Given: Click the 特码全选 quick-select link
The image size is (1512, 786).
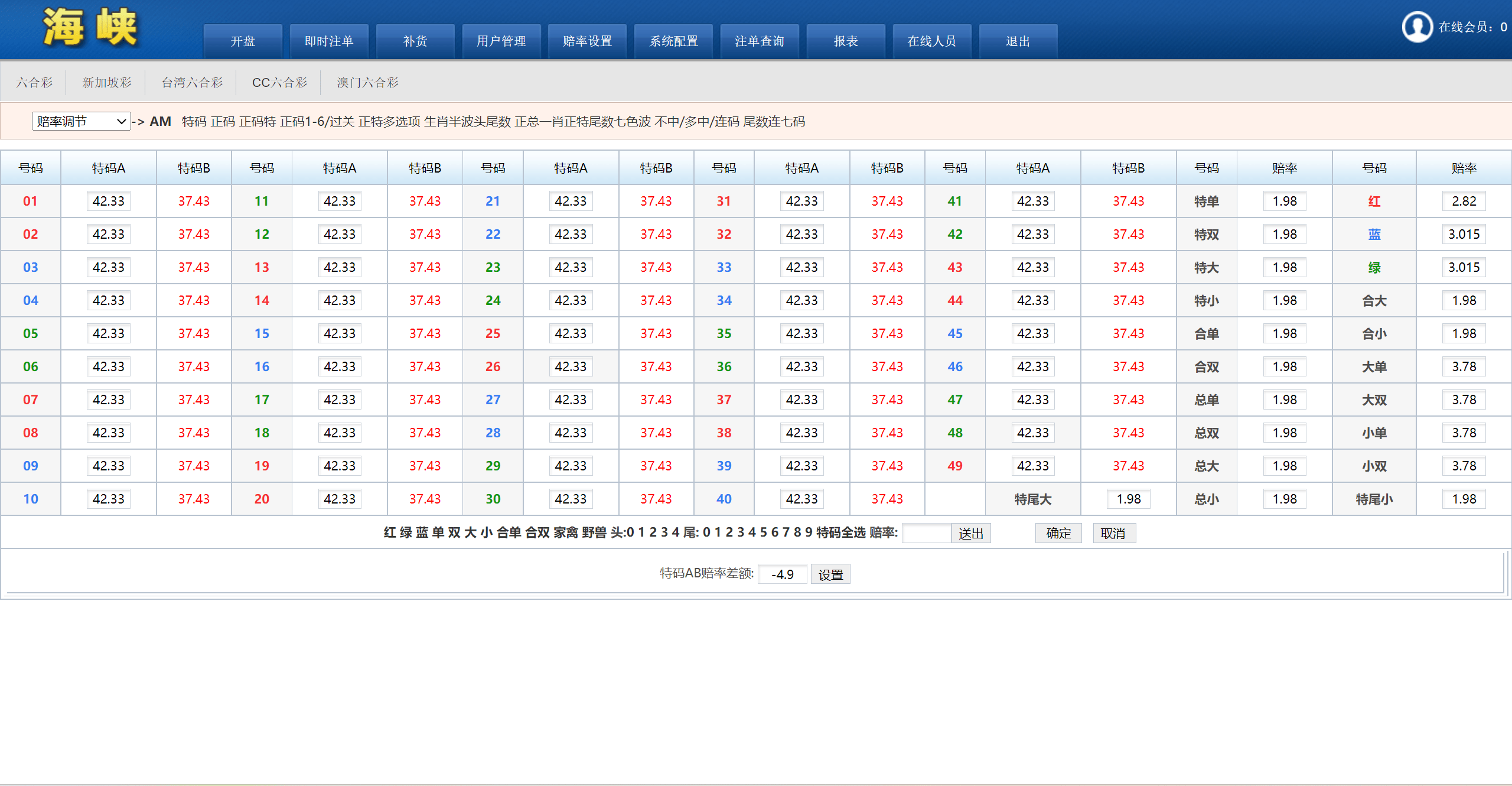Looking at the screenshot, I should (x=840, y=532).
